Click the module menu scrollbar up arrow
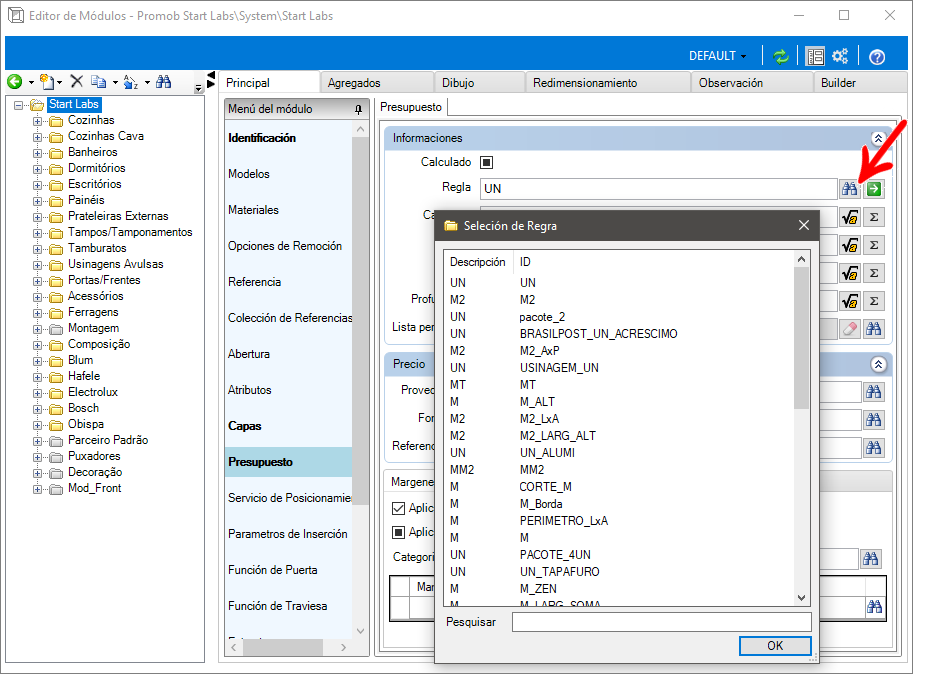 click(360, 129)
